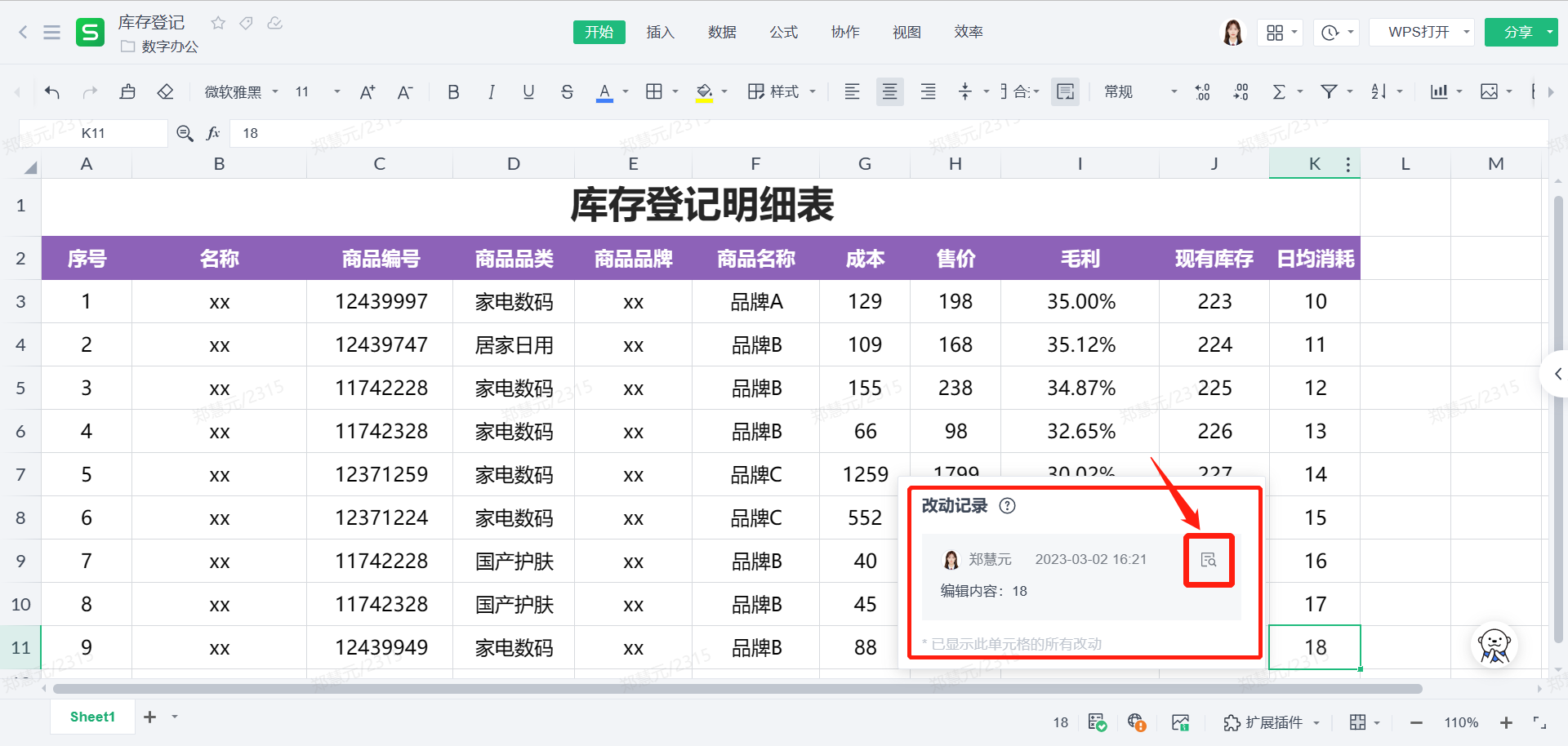The width and height of the screenshot is (1568, 746).
Task: Align text center
Action: point(890,91)
